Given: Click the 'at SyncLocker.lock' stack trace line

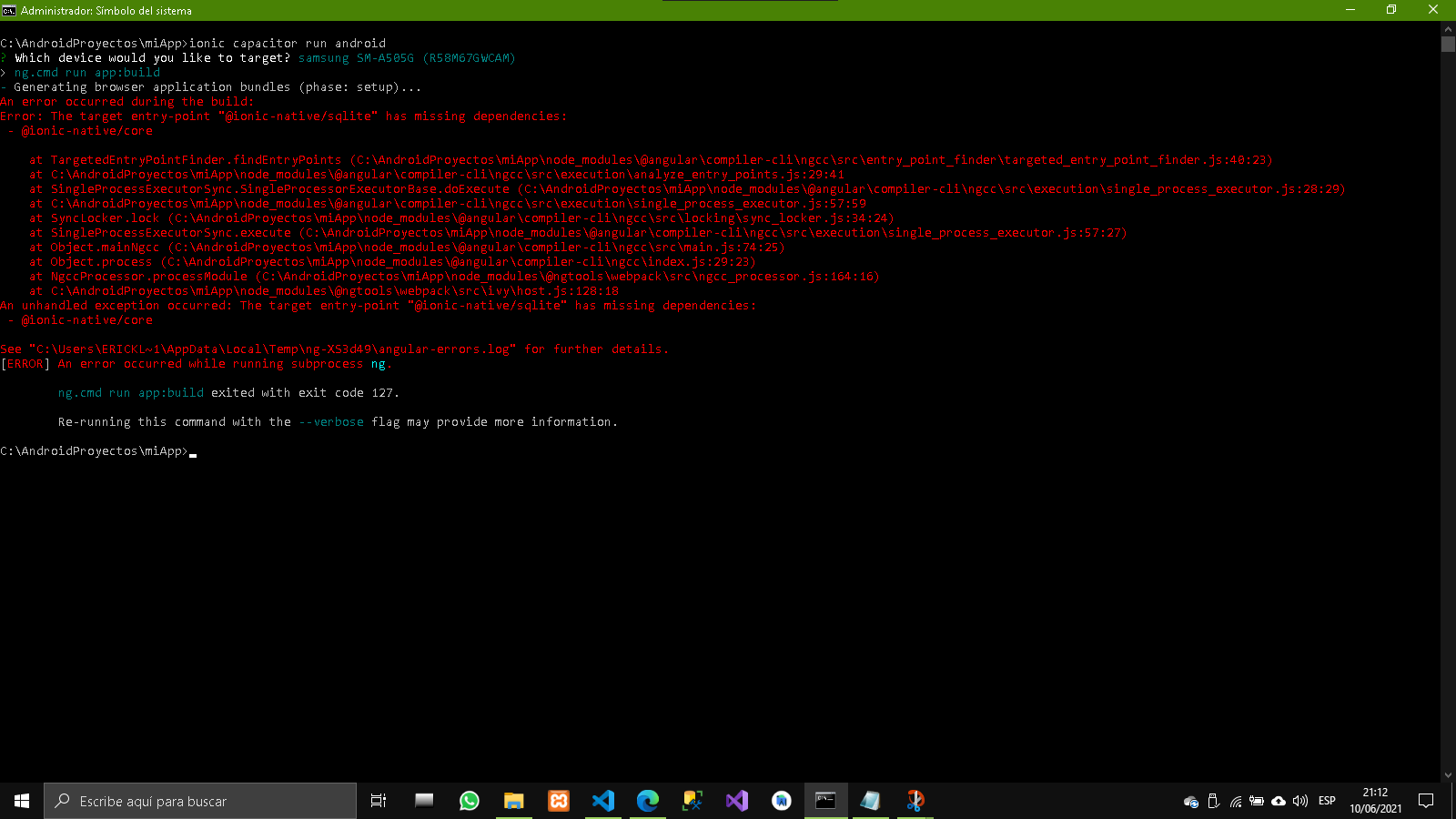Looking at the screenshot, I should coord(462,217).
